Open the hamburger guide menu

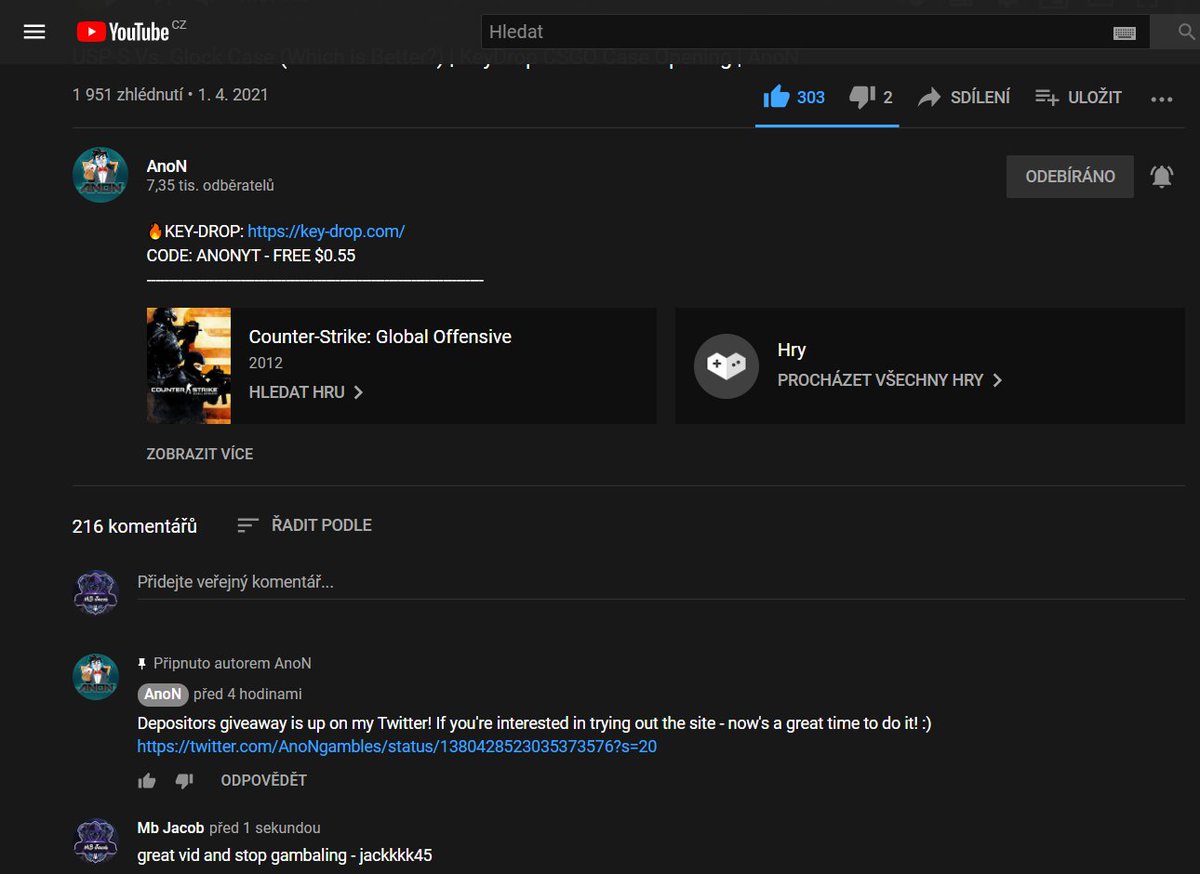tap(35, 32)
